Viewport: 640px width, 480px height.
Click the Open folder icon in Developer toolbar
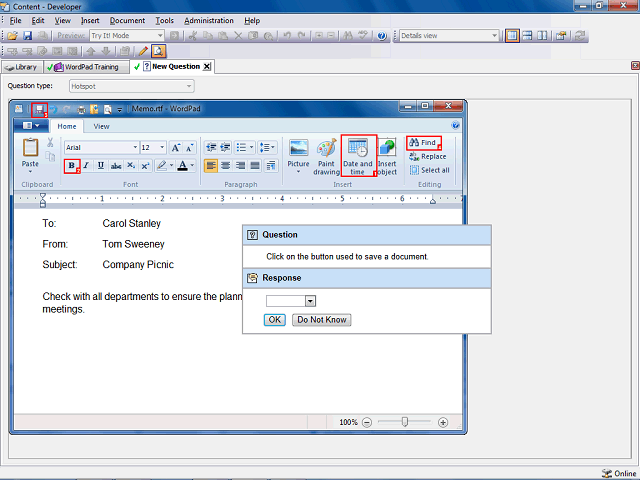tap(13, 36)
